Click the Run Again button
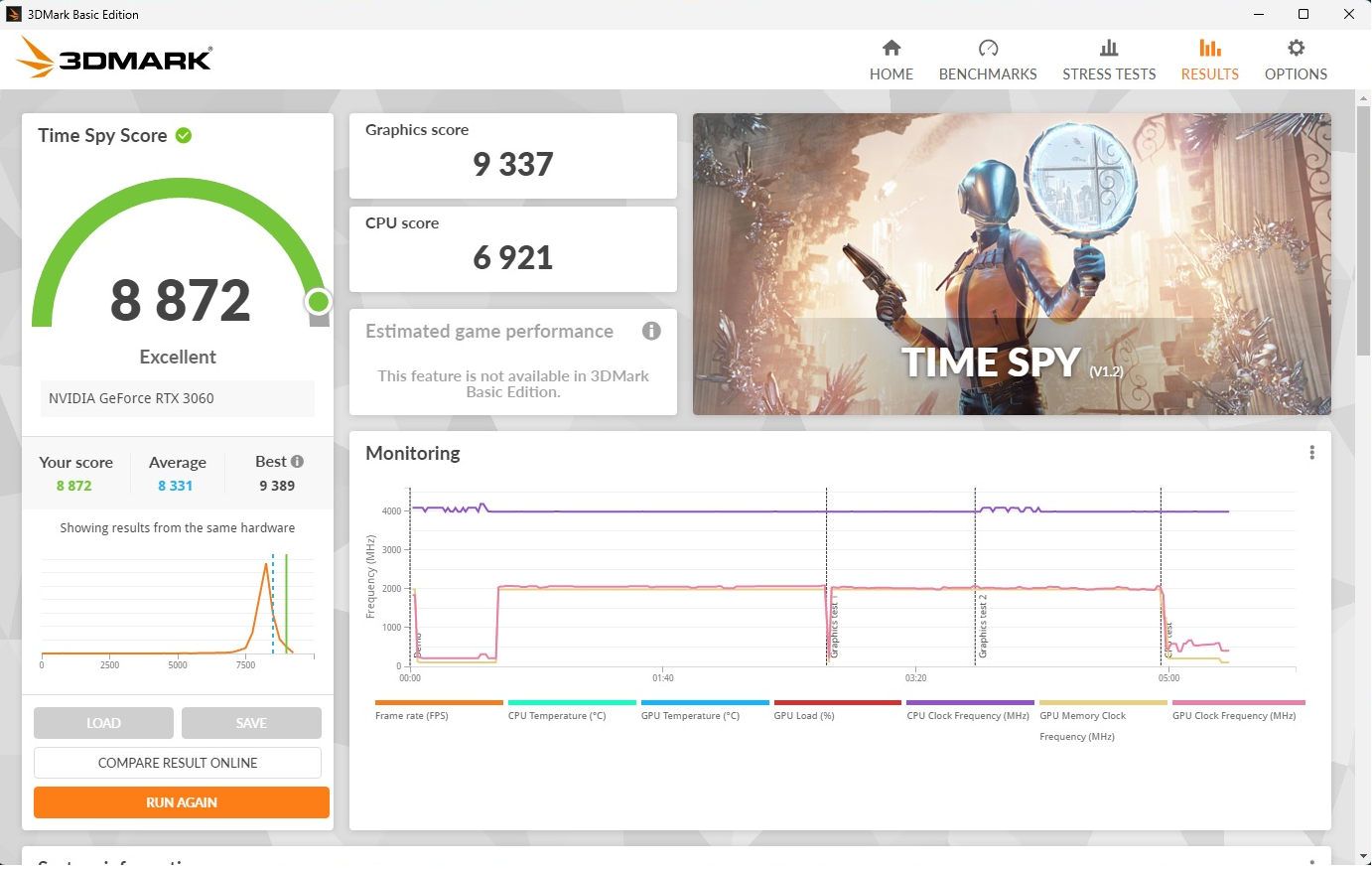 point(182,802)
